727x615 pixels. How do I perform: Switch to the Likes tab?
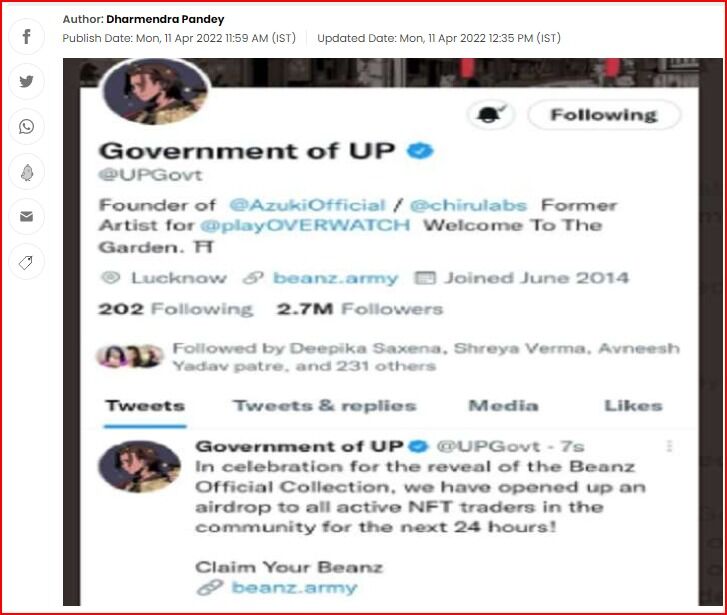633,406
